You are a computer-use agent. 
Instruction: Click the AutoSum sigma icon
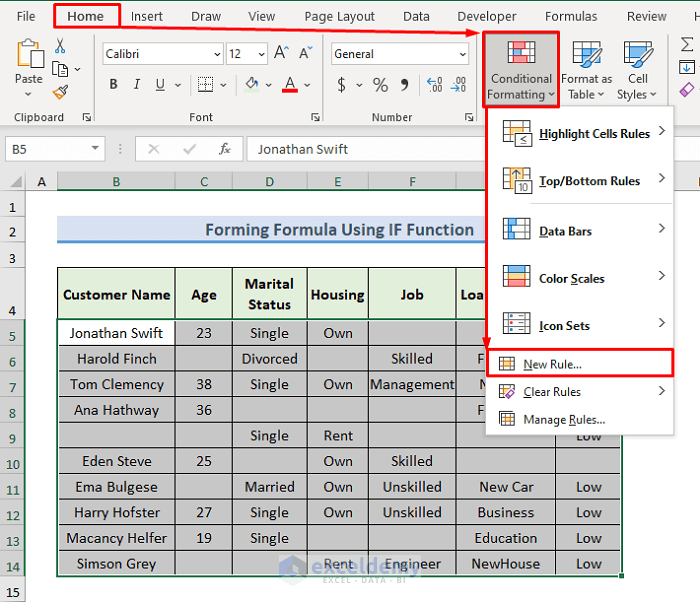coord(687,45)
